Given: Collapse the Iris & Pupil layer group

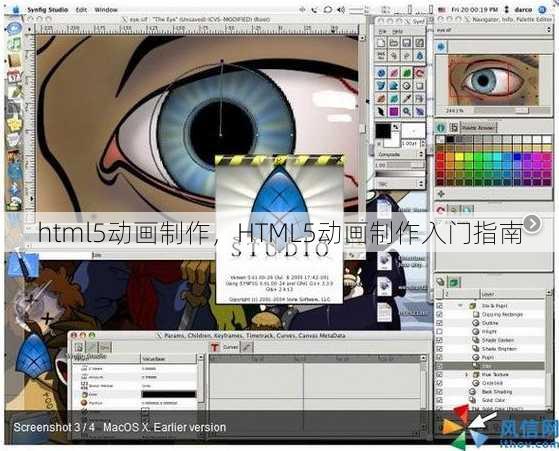Looking at the screenshot, I should point(461,306).
